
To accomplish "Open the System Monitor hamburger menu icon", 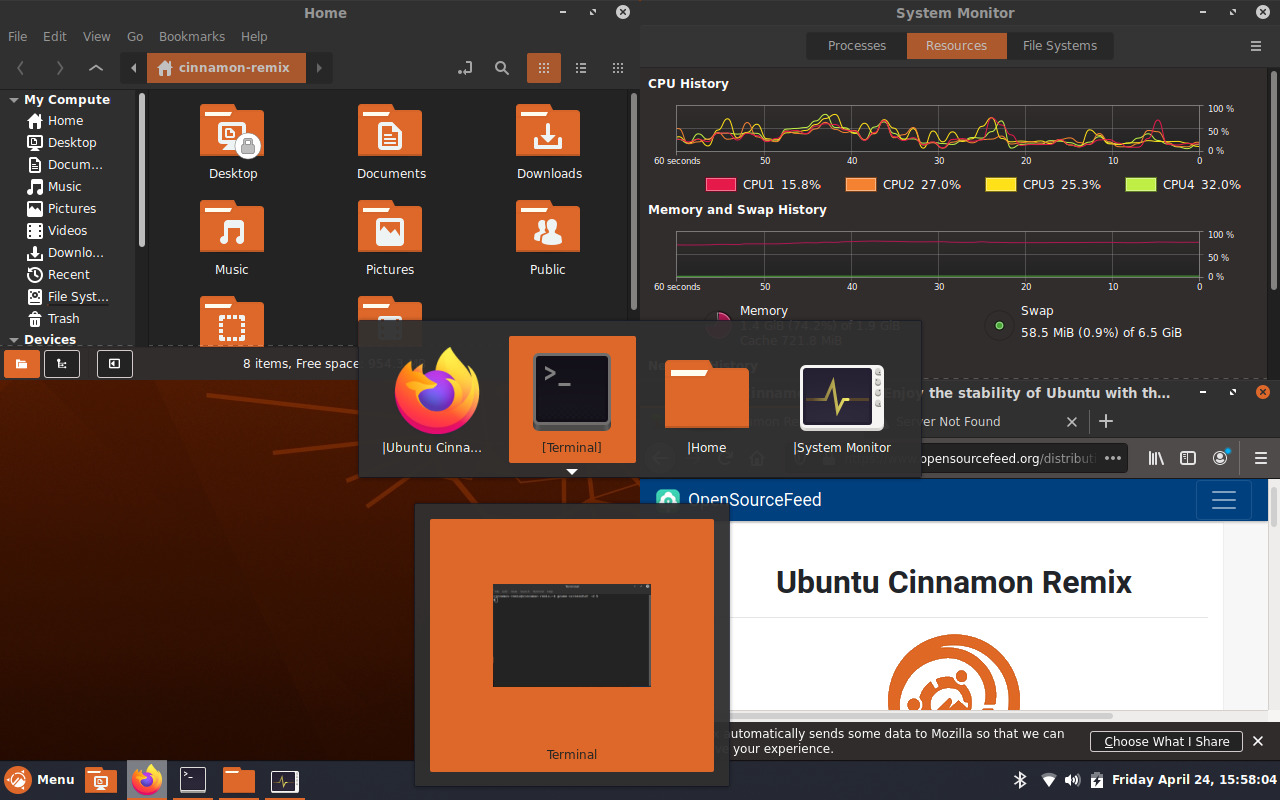I will click(x=1256, y=46).
